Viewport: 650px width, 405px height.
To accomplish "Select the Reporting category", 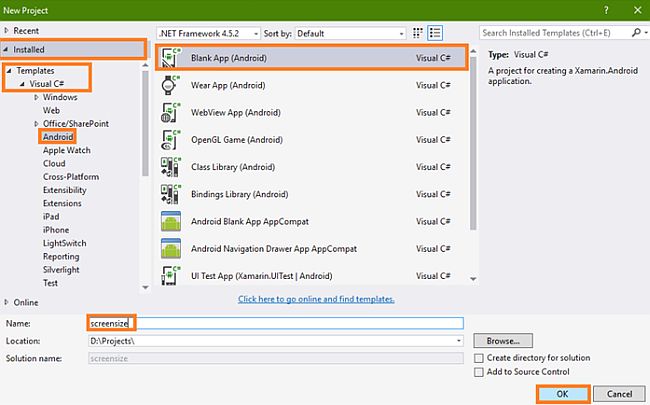I will coord(61,257).
